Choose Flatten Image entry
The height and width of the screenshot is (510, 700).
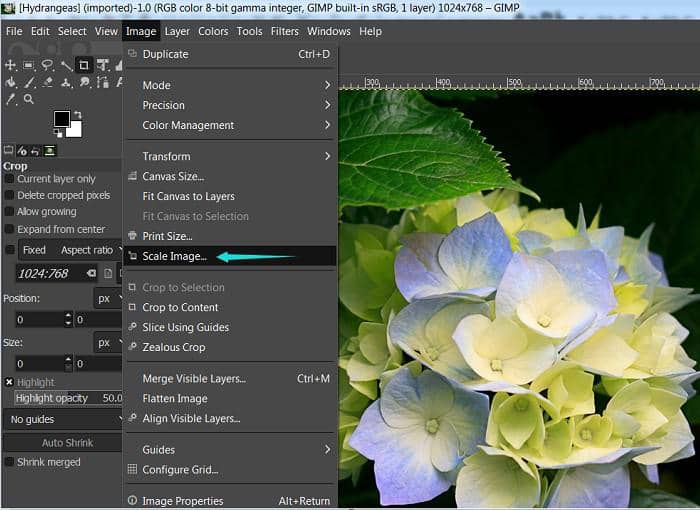click(230, 398)
